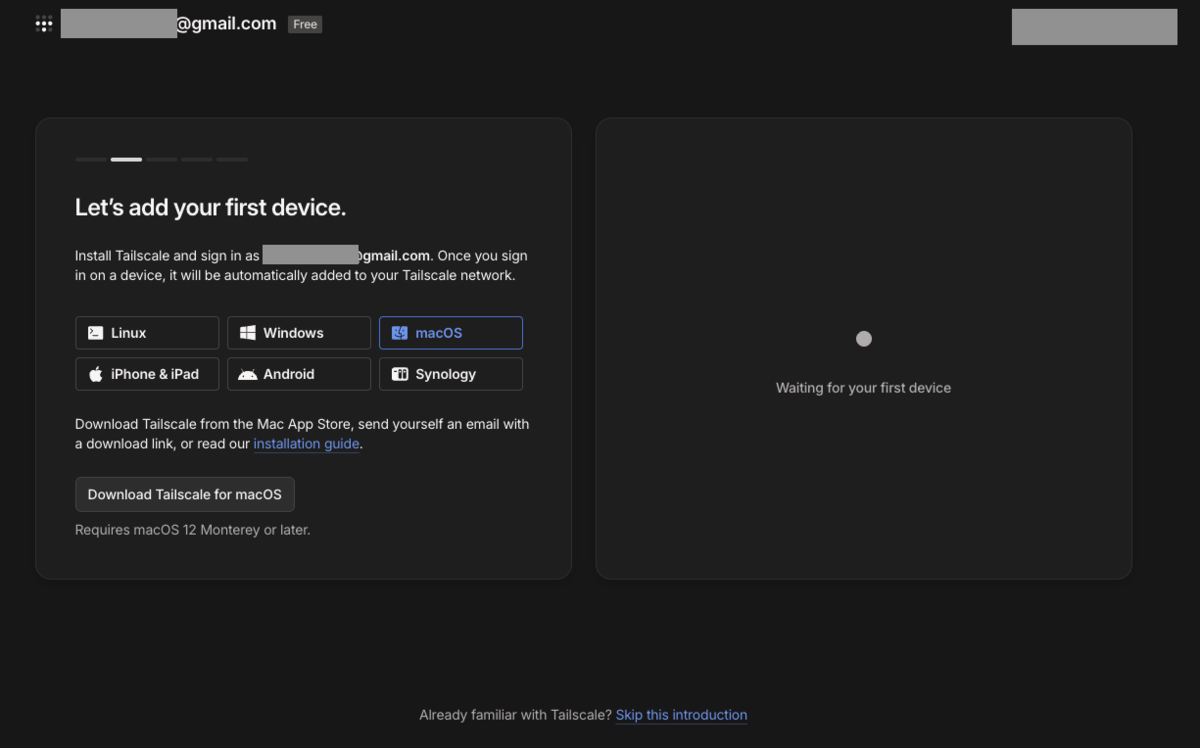
Task: Click the Android robot icon
Action: [x=248, y=375]
